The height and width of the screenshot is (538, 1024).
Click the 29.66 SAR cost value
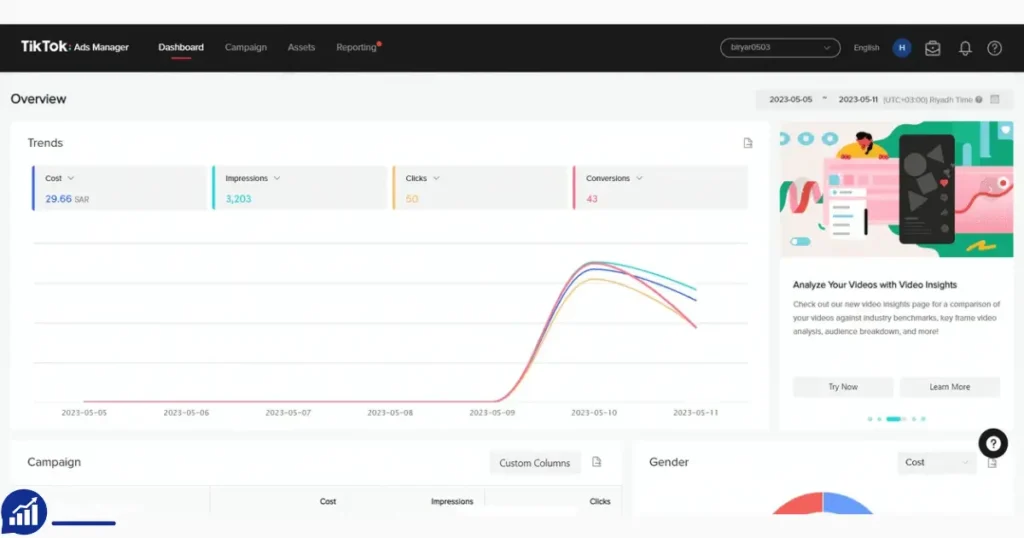click(x=67, y=199)
